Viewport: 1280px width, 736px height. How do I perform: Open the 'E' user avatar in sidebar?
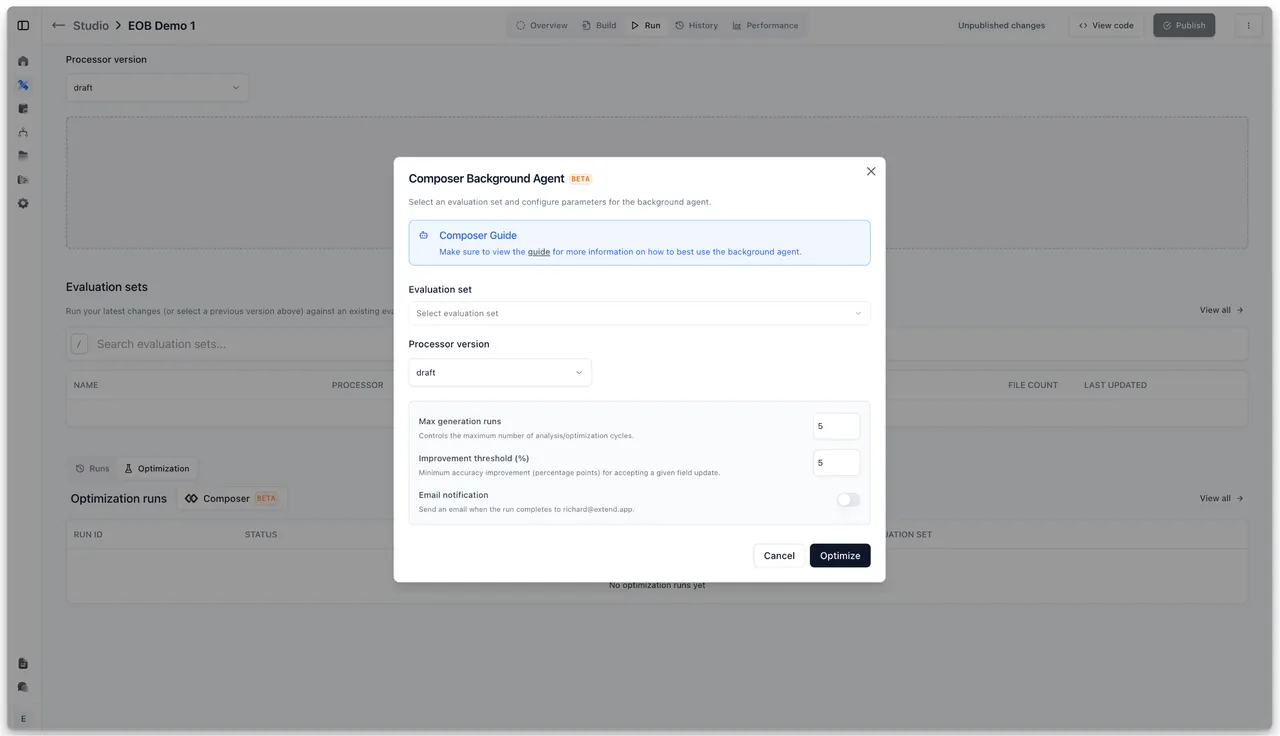[x=23, y=718]
